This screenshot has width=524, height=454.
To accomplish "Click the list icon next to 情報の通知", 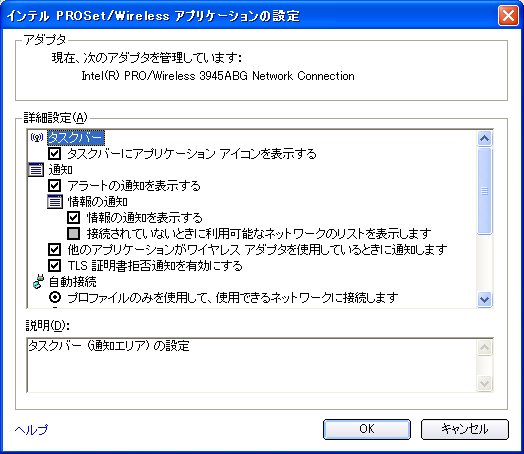I will 55,202.
